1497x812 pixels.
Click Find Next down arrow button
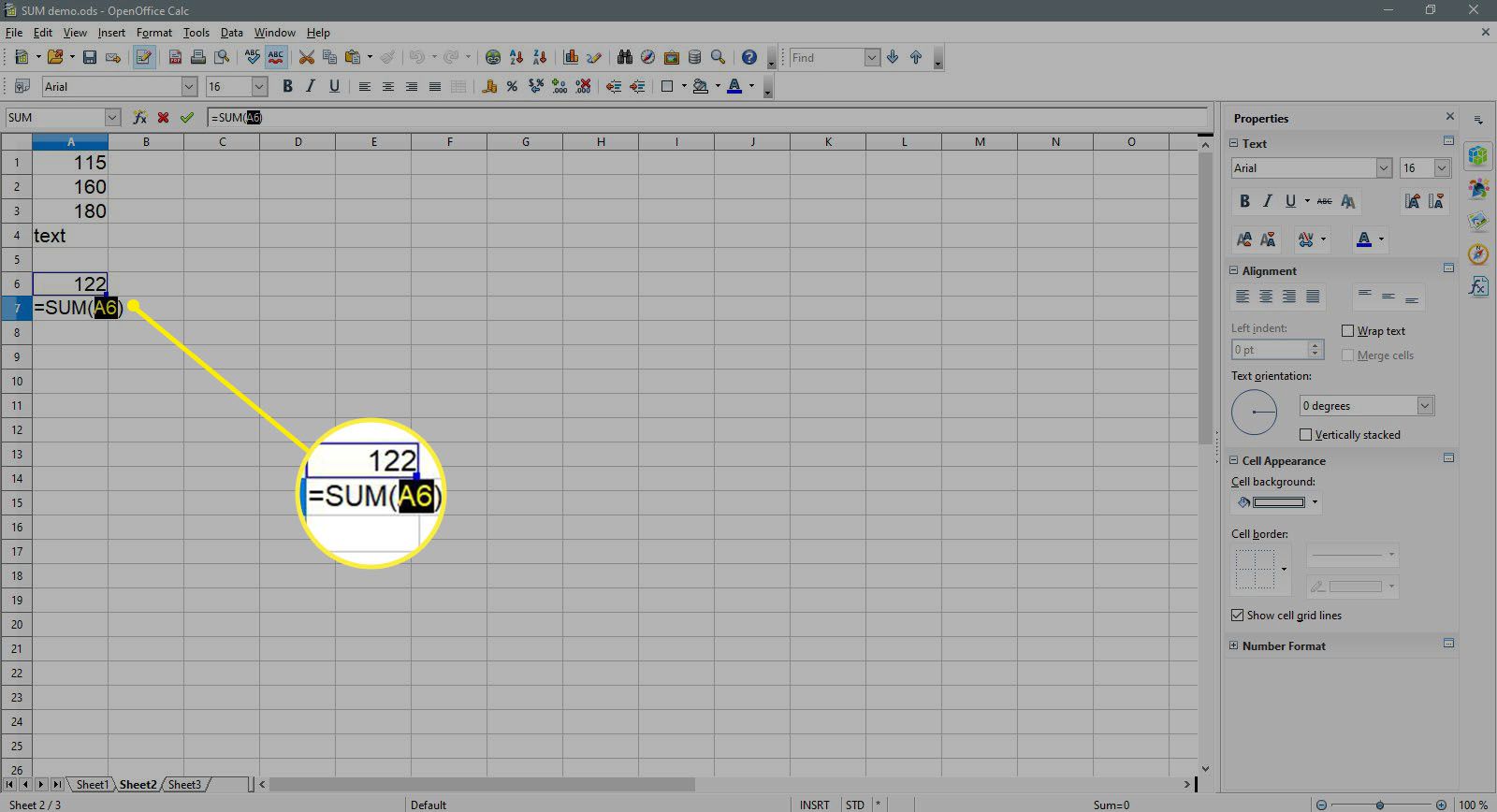893,58
